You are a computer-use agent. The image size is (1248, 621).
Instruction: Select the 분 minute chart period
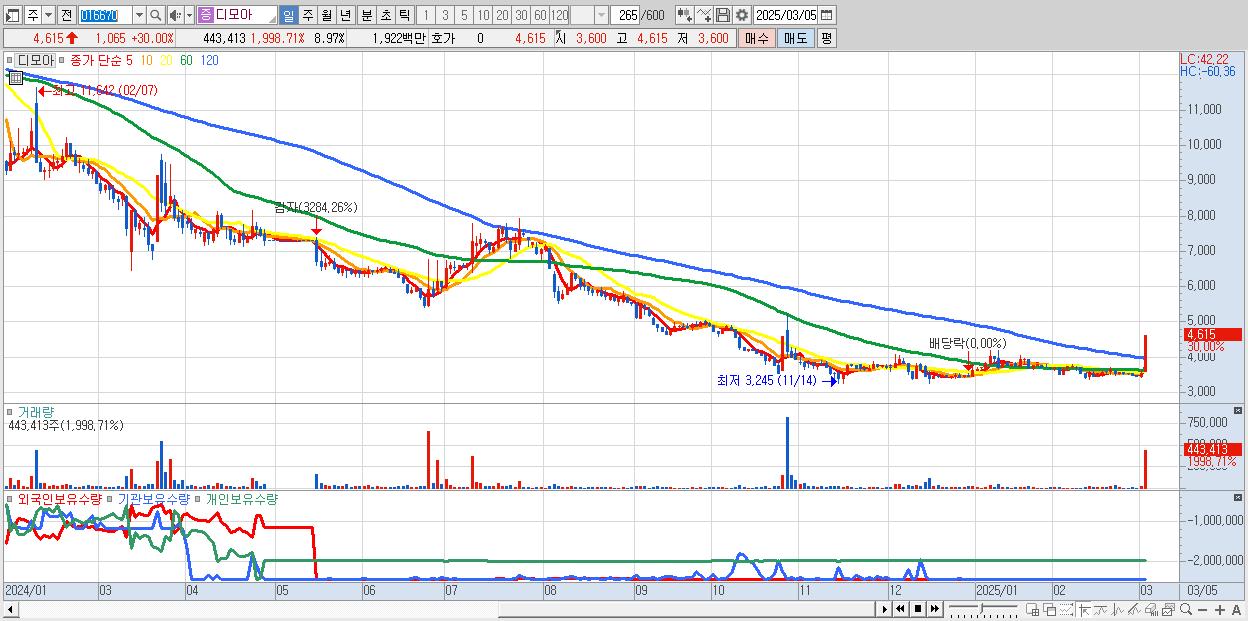(366, 15)
